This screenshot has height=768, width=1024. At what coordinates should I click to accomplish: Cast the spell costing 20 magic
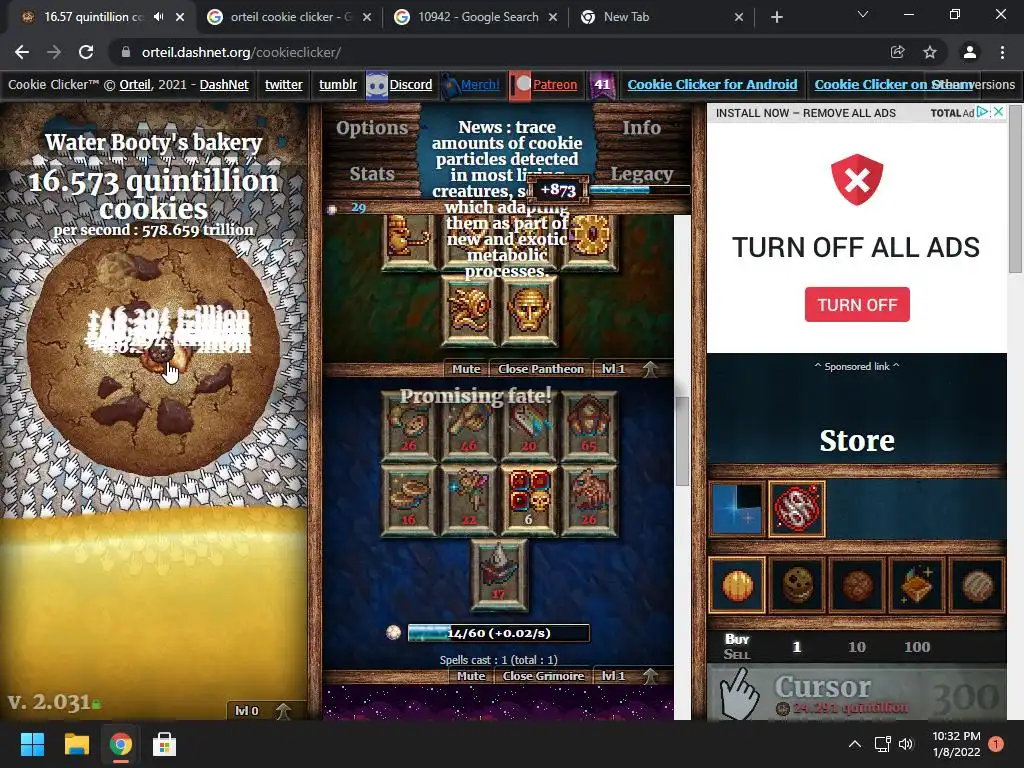tap(529, 426)
